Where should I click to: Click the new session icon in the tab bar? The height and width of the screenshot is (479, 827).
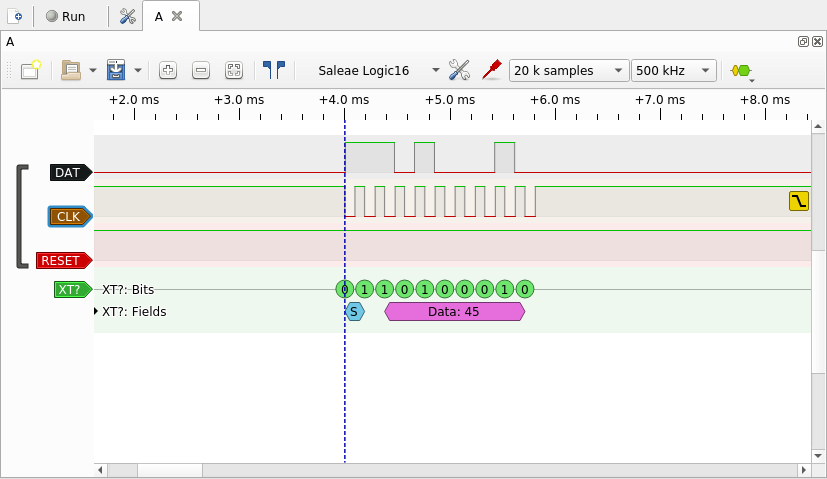click(16, 16)
